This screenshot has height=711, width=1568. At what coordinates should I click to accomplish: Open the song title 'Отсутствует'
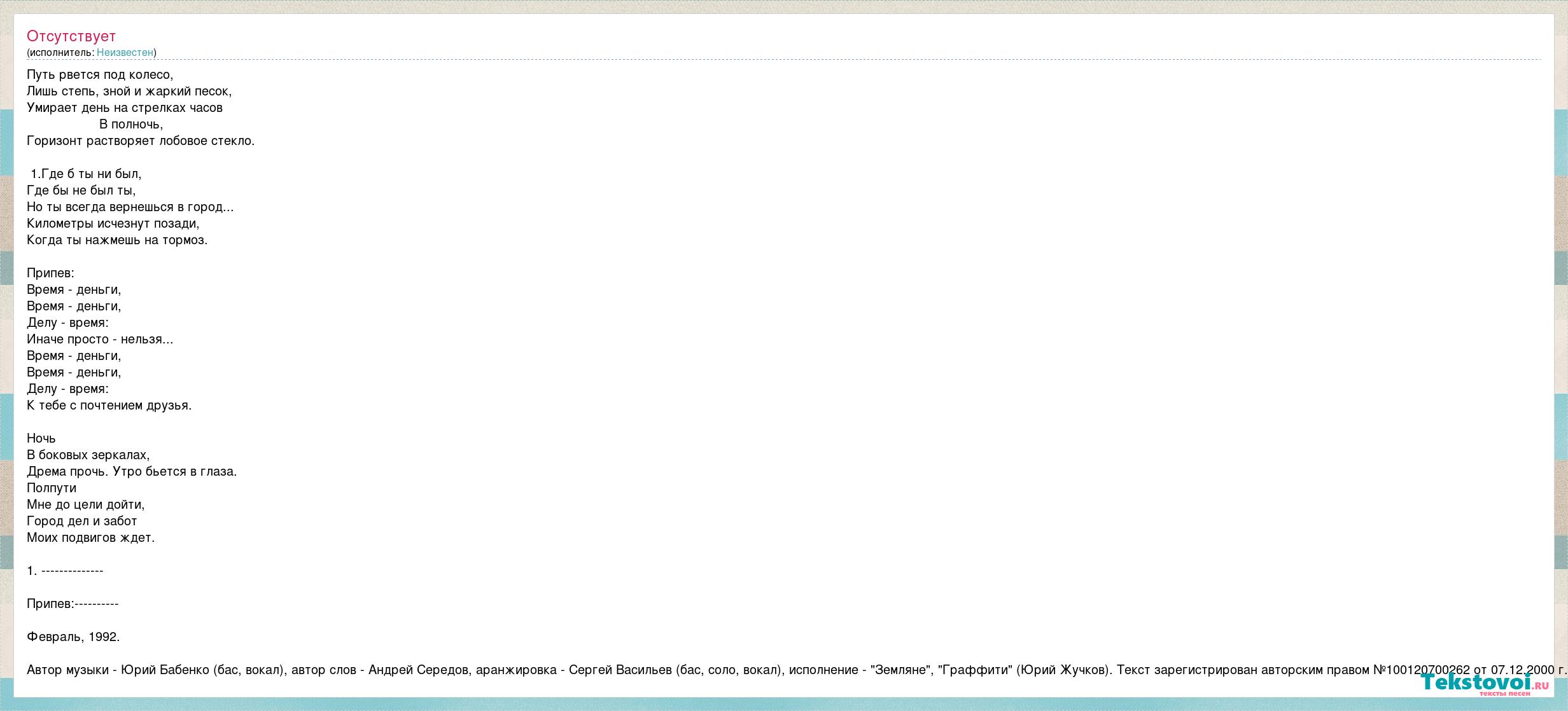pyautogui.click(x=71, y=36)
